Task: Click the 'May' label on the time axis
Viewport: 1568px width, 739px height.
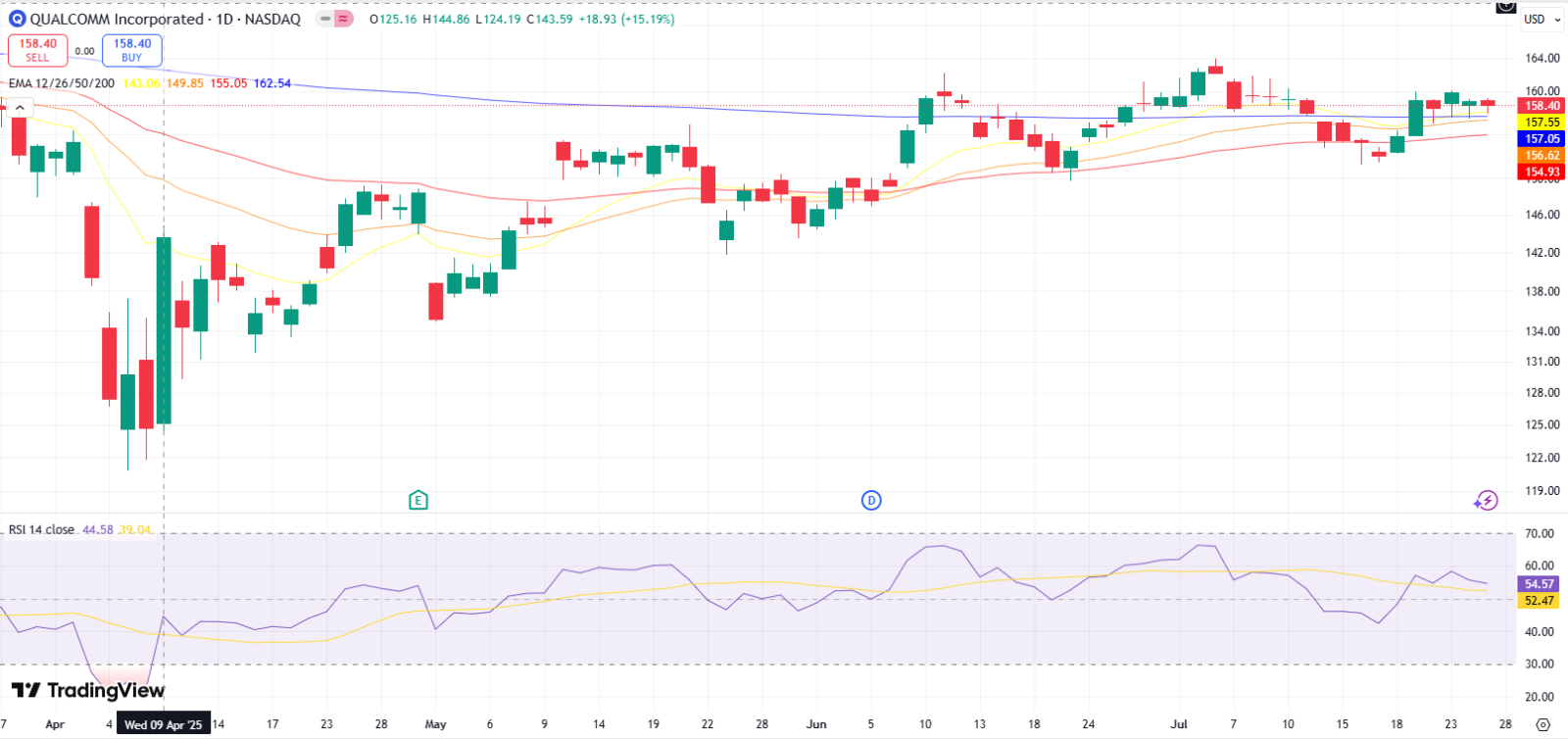Action: pyautogui.click(x=435, y=725)
